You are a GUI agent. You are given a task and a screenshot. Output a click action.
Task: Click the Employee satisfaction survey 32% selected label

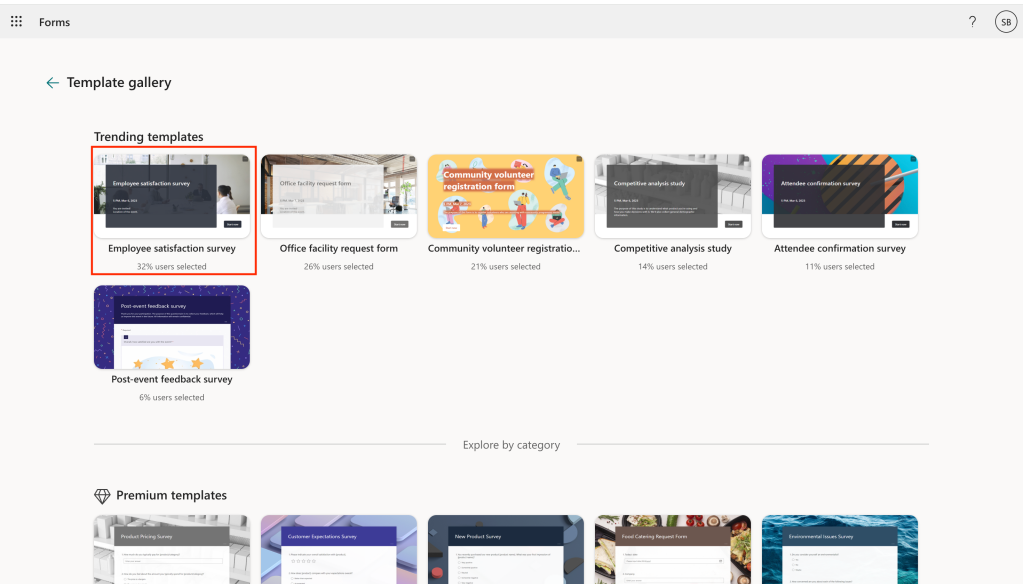point(173,266)
